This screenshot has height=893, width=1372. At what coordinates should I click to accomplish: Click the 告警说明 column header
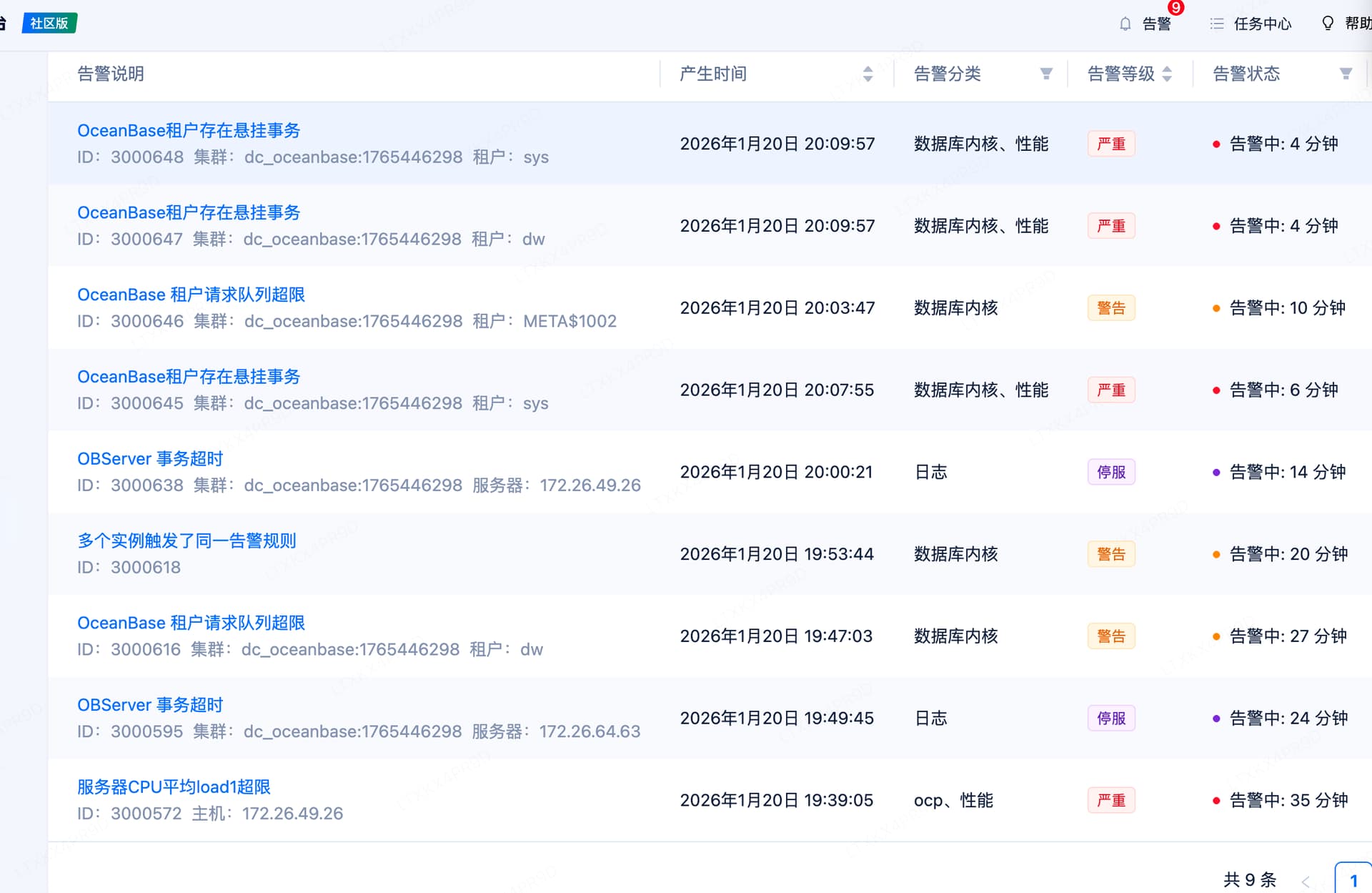[x=111, y=74]
